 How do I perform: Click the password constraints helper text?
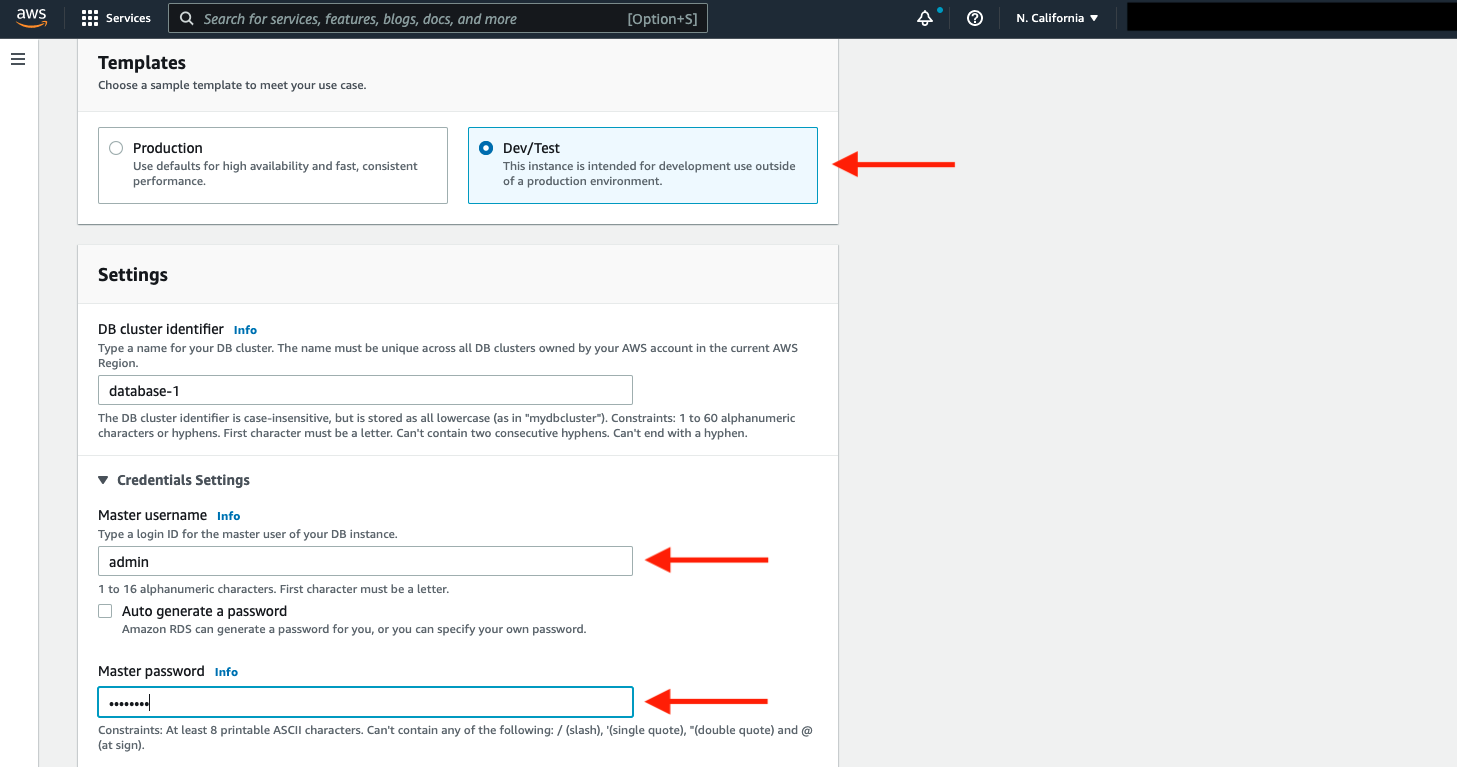(455, 738)
